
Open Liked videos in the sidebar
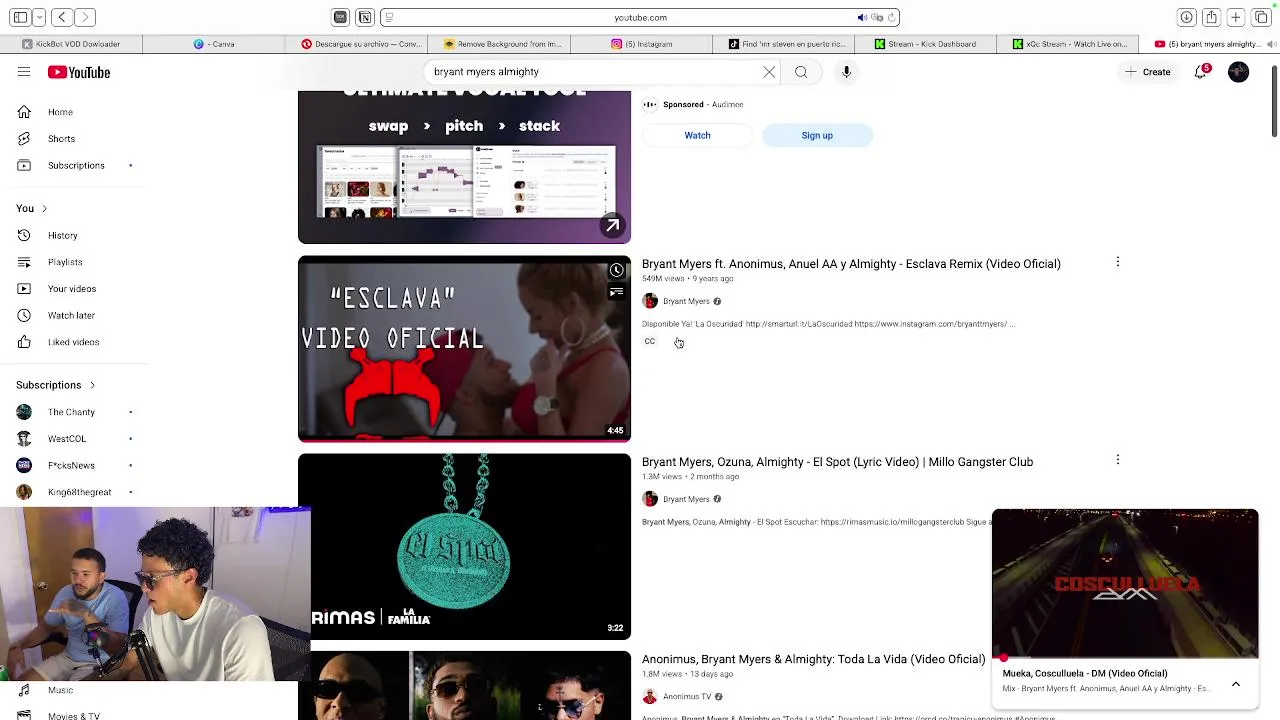click(x=75, y=342)
